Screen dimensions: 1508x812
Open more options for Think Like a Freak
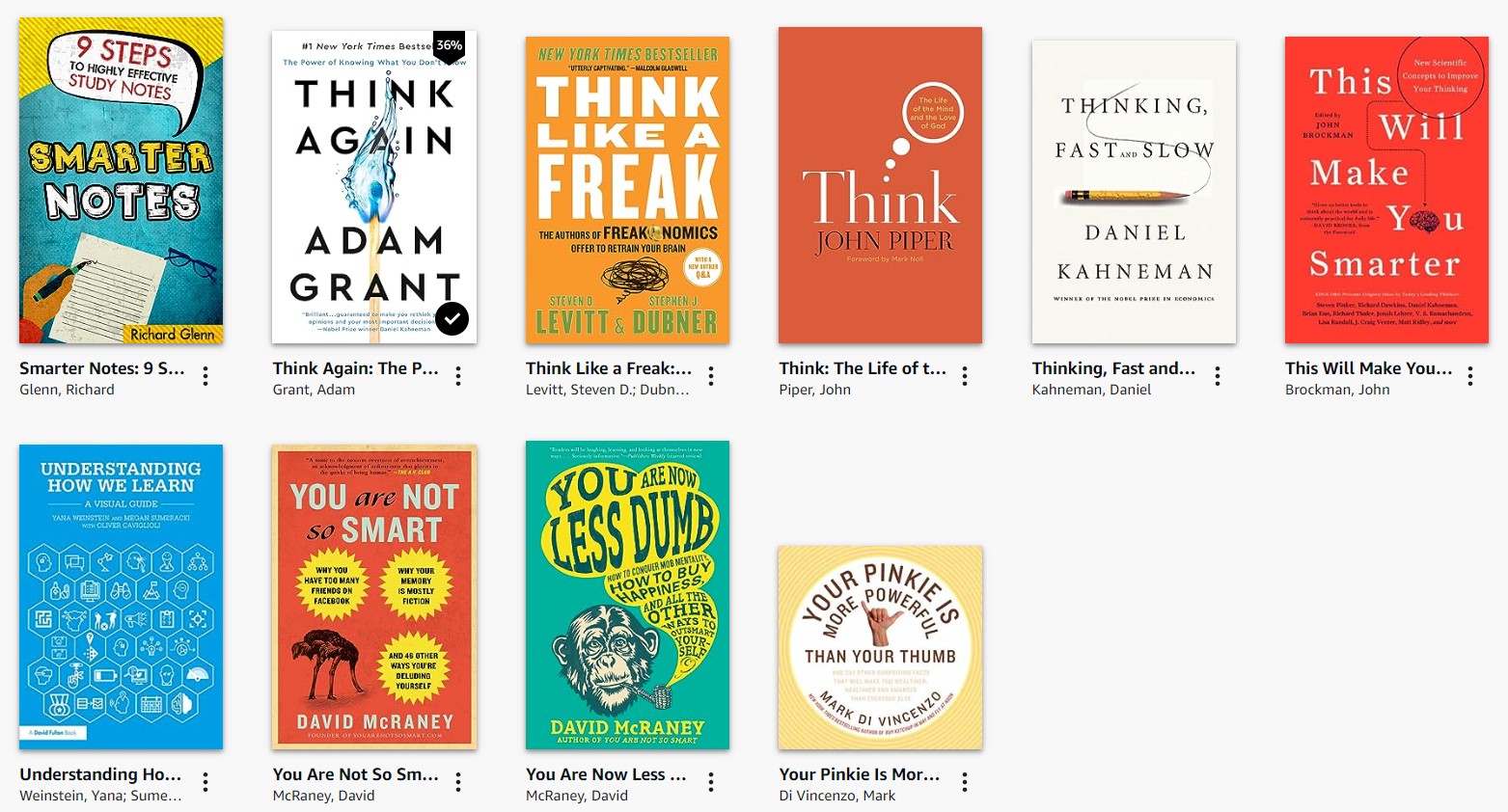(x=711, y=376)
